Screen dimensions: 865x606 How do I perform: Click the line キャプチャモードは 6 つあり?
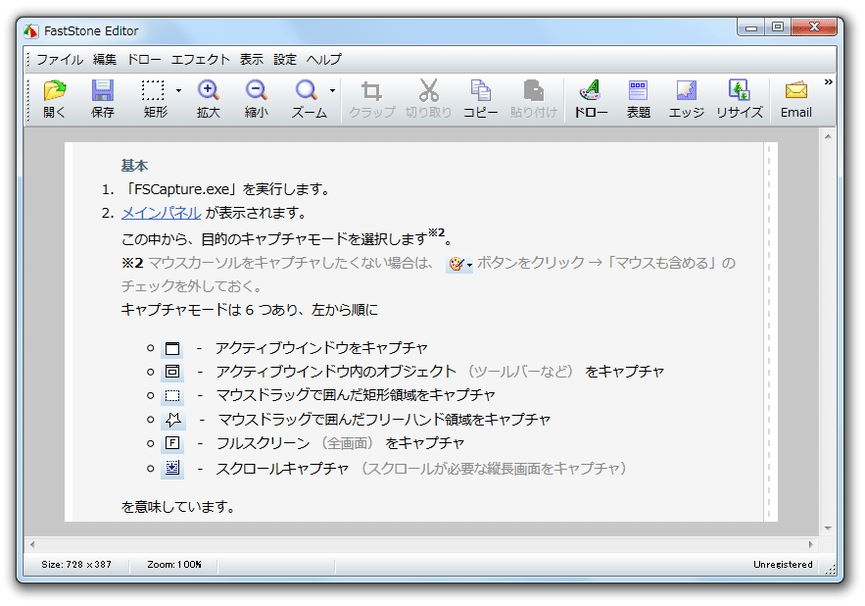[250, 310]
